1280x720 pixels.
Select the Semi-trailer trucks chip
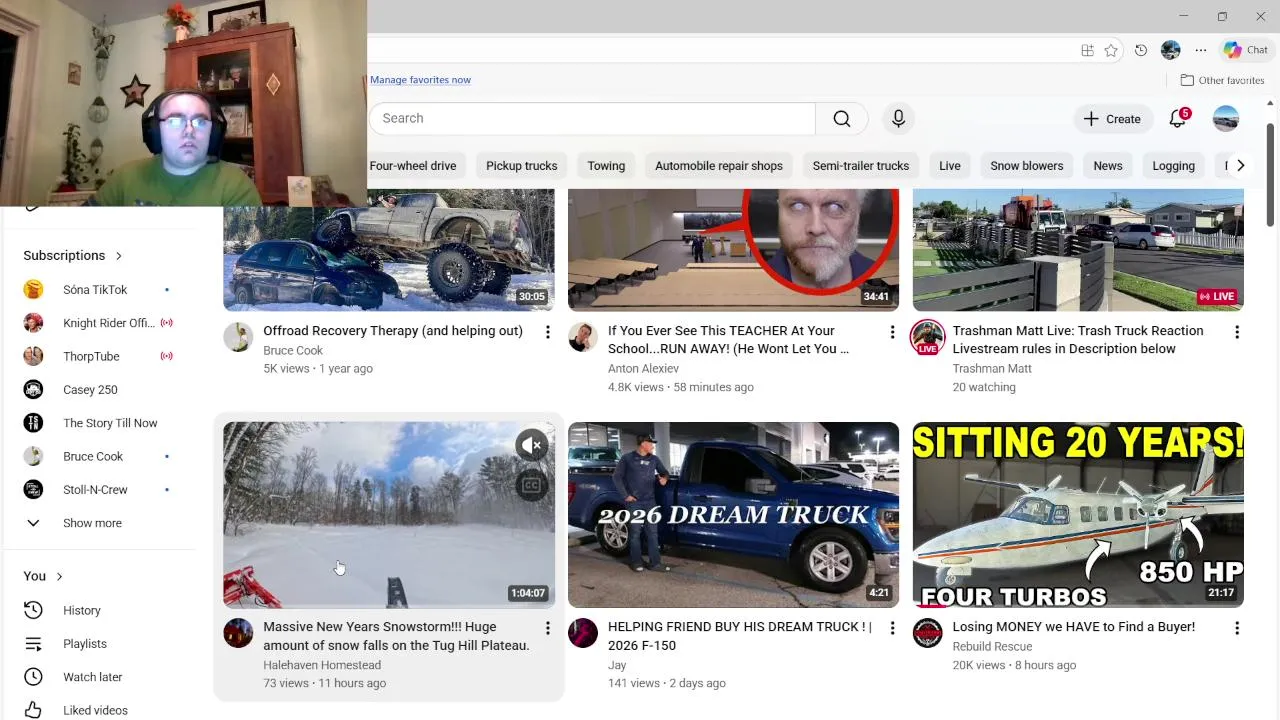pyautogui.click(x=861, y=166)
